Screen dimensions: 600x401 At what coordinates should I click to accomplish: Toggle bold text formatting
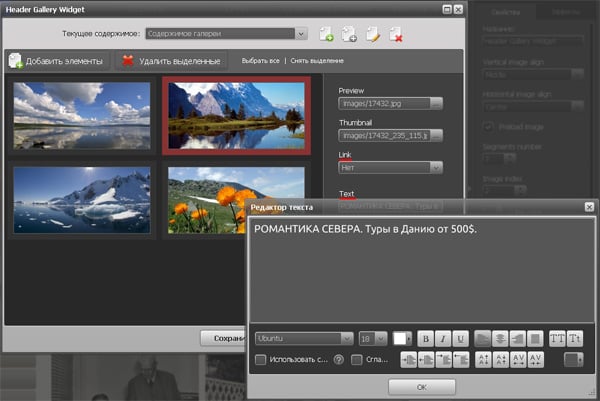pyautogui.click(x=424, y=339)
